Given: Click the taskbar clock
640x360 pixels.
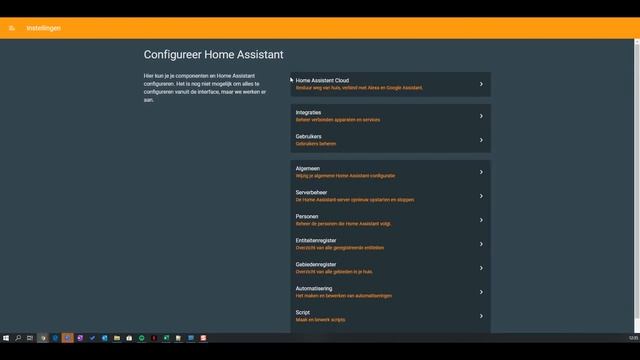Looking at the screenshot, I should [x=633, y=338].
